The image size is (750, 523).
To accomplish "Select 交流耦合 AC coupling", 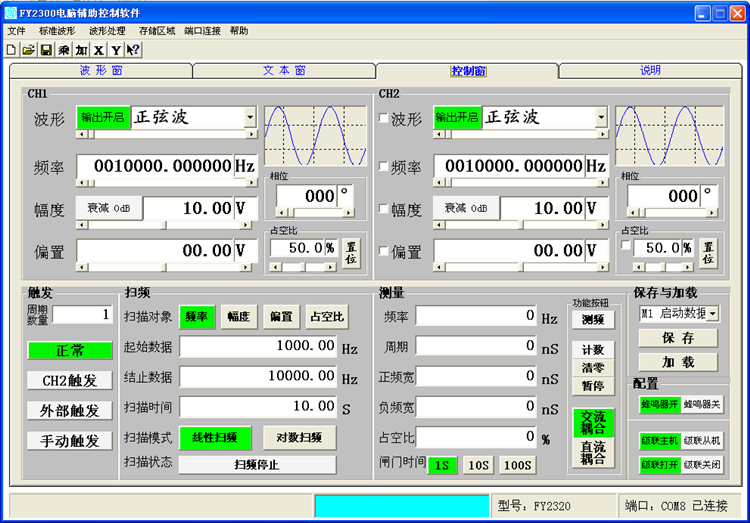I will [593, 423].
